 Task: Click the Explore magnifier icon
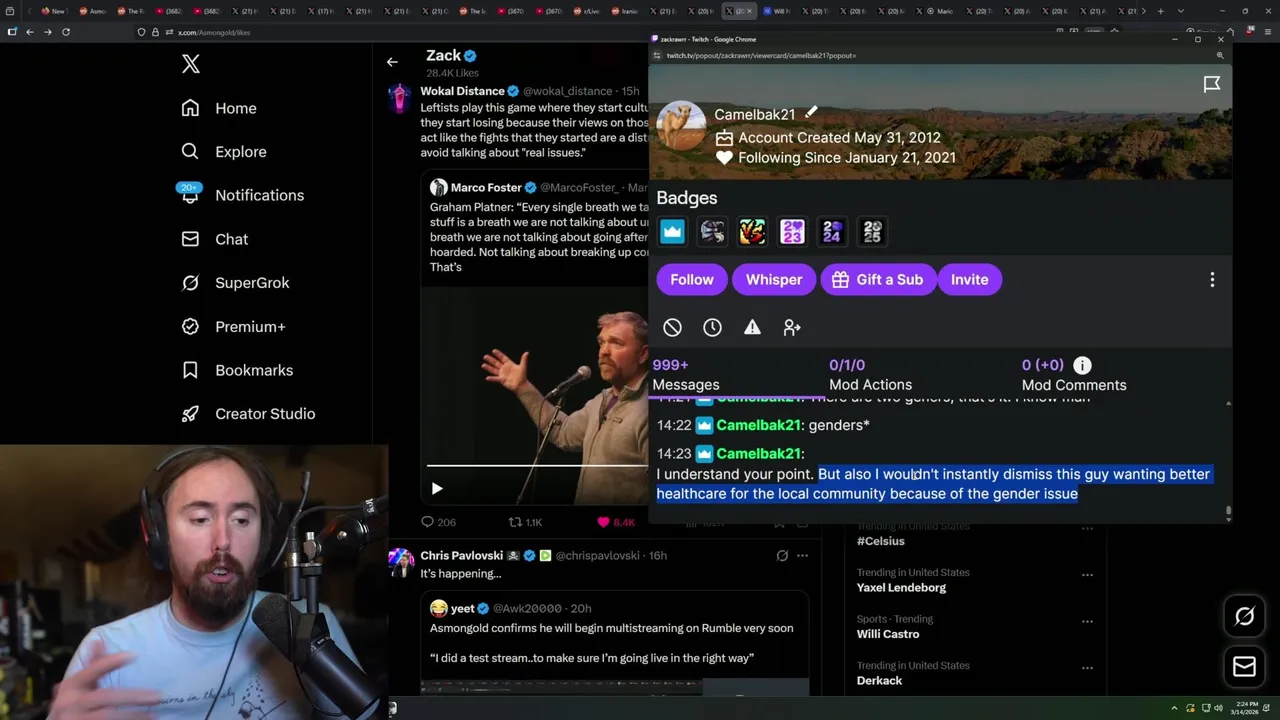(x=190, y=152)
